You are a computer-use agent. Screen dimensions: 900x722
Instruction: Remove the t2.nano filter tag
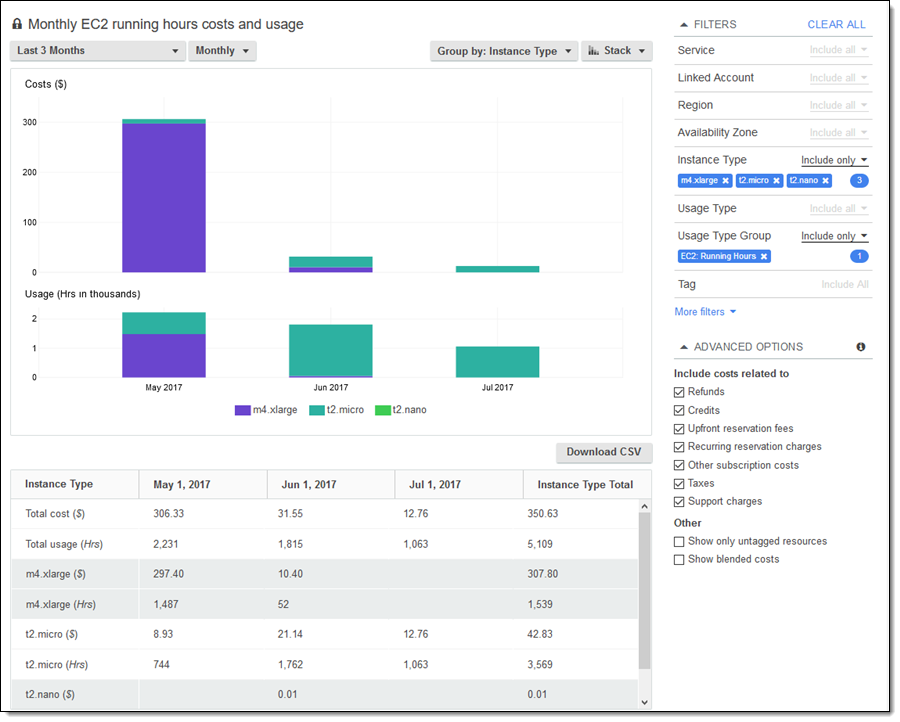tap(825, 181)
